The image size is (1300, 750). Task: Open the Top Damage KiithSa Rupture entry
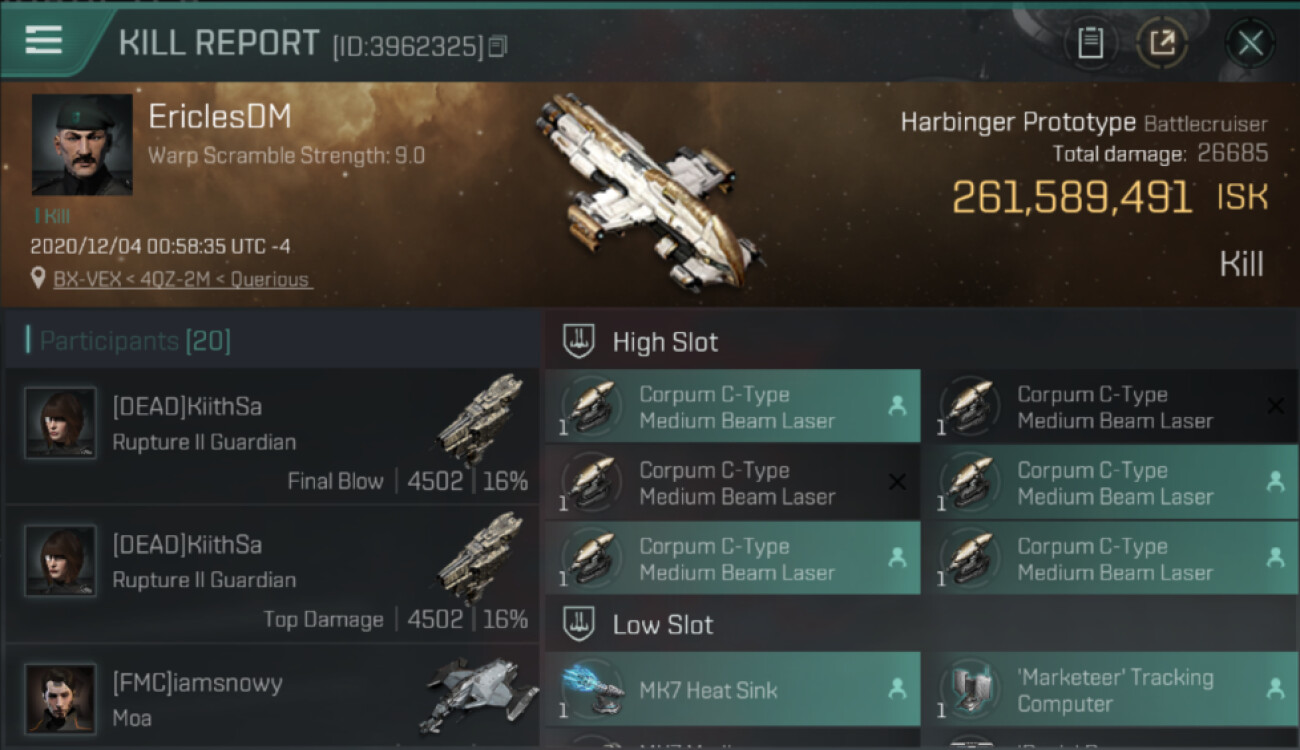point(272,575)
